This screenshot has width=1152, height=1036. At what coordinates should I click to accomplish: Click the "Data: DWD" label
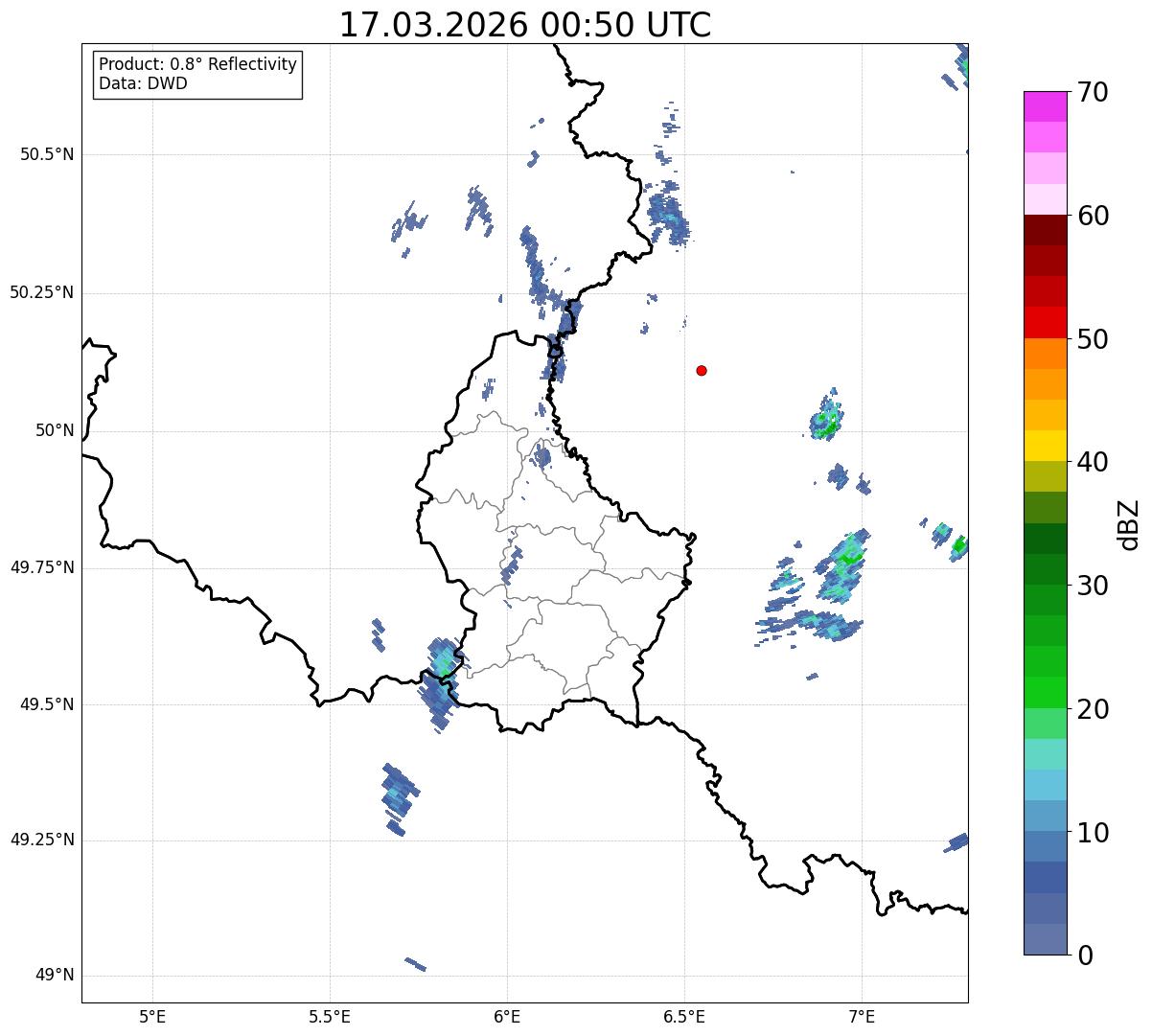(x=143, y=83)
